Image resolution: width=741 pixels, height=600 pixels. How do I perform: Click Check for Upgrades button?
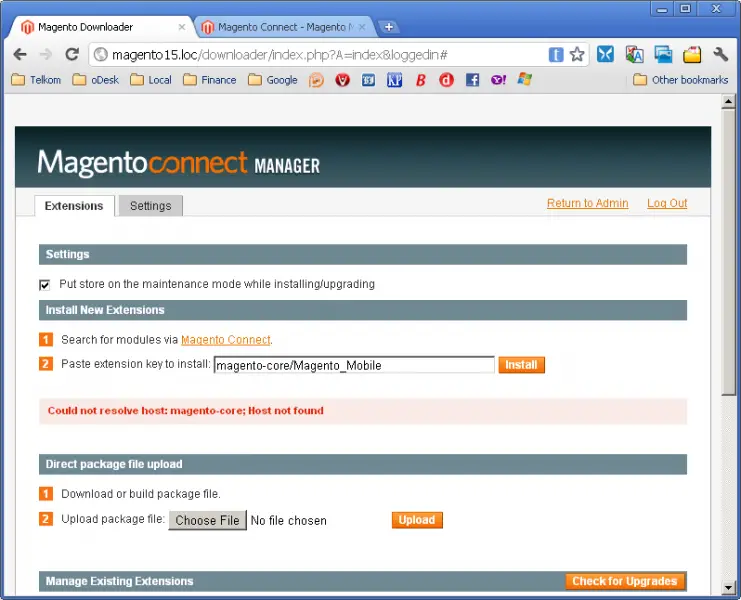point(625,581)
